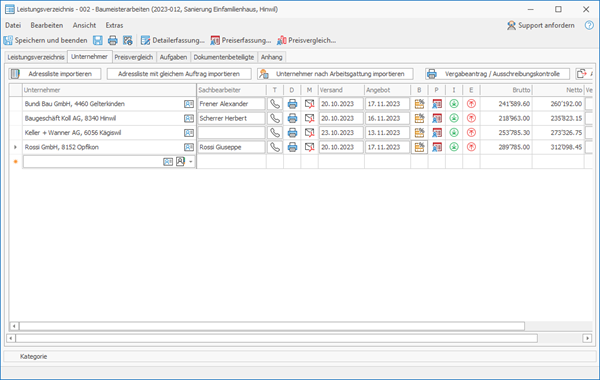Open the Datei menu
The image size is (600, 380).
(x=13, y=25)
